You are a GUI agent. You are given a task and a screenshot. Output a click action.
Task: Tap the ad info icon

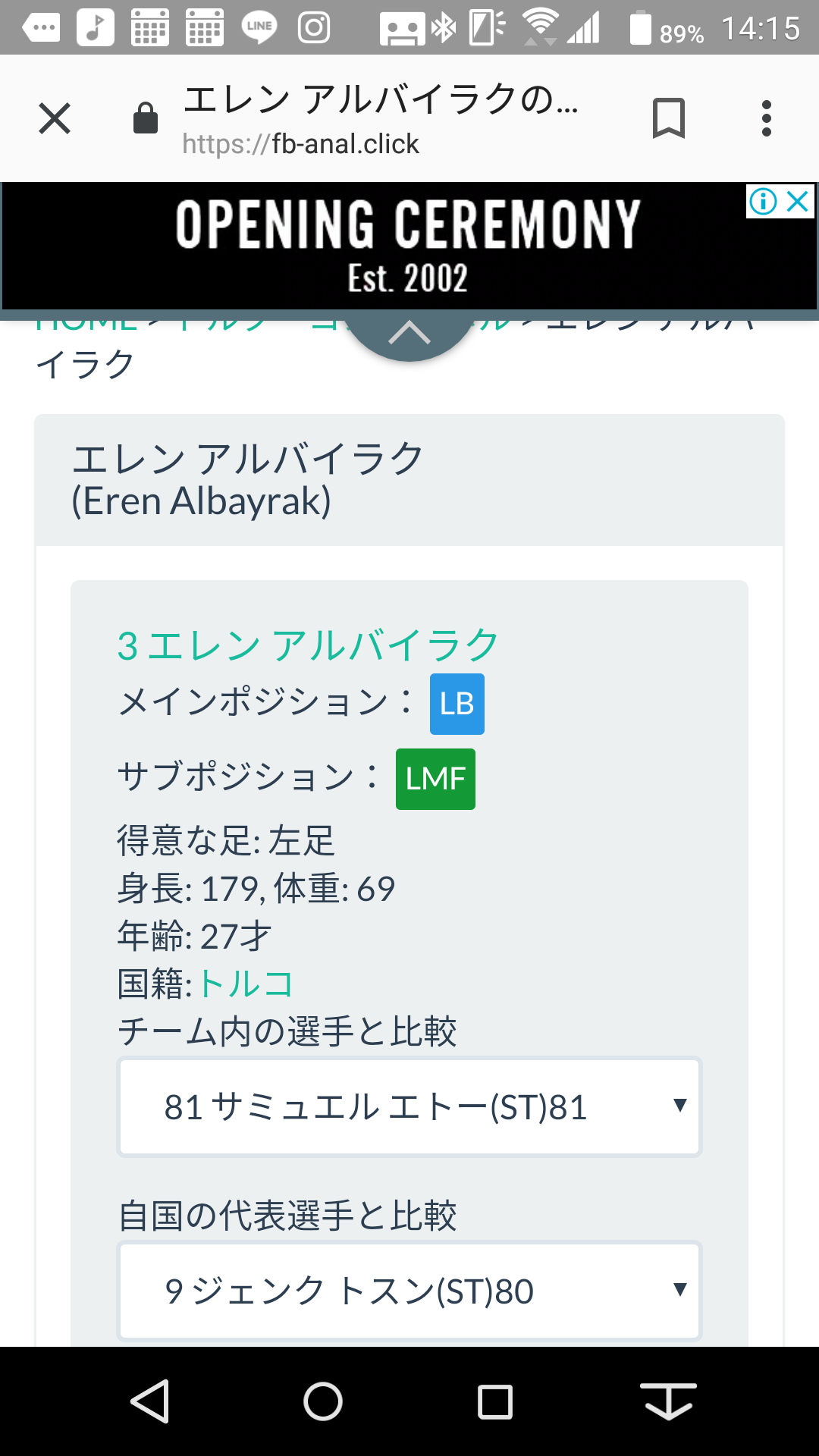[x=763, y=202]
